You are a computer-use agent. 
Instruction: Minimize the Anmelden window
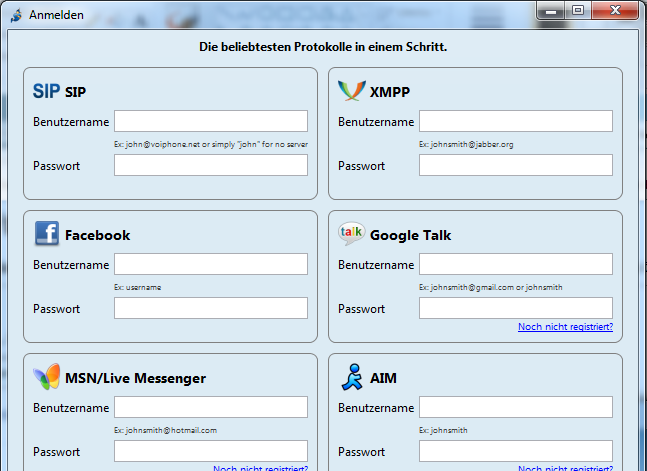click(x=551, y=10)
